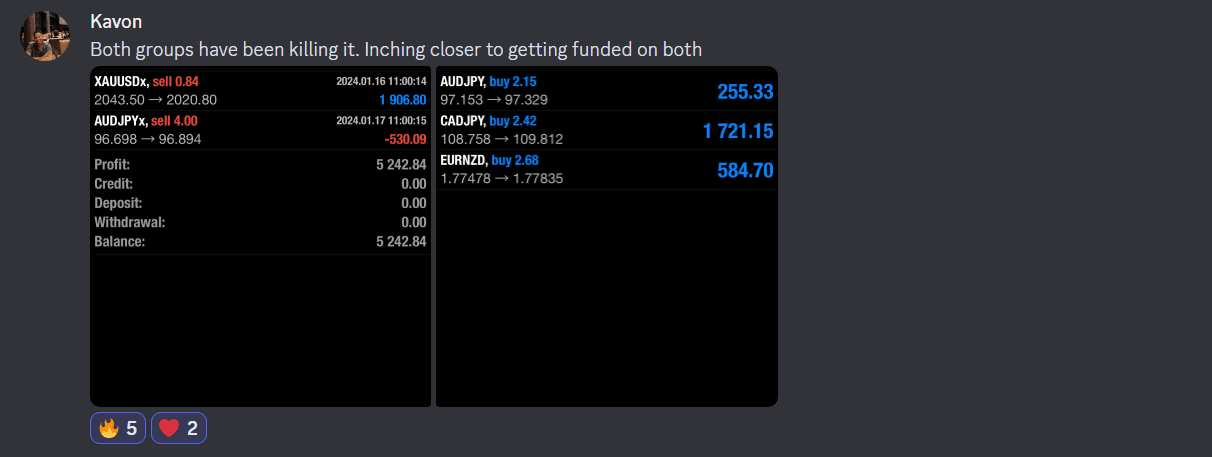The height and width of the screenshot is (457, 1212).
Task: Click the 1 721.15 profit figure
Action: (x=738, y=131)
